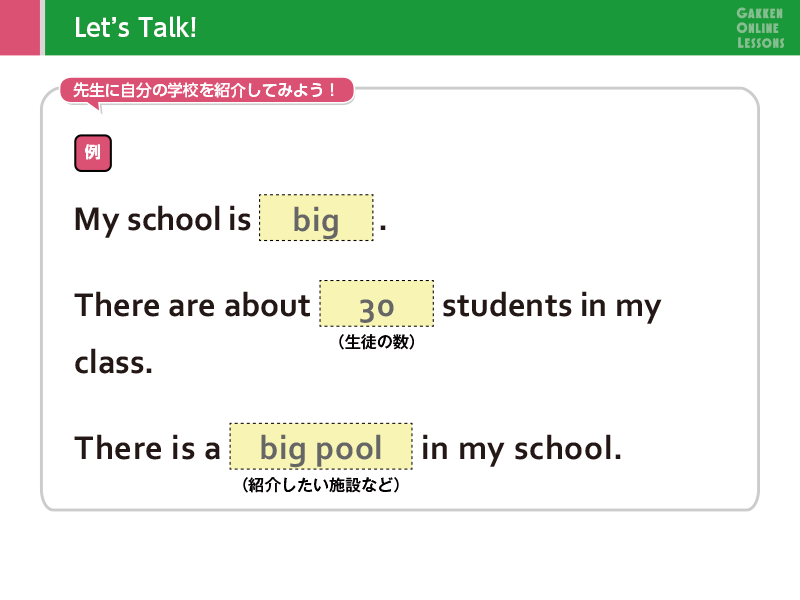Viewport: 800px width, 600px height.
Task: Click the text "There are about"
Action: (192, 305)
